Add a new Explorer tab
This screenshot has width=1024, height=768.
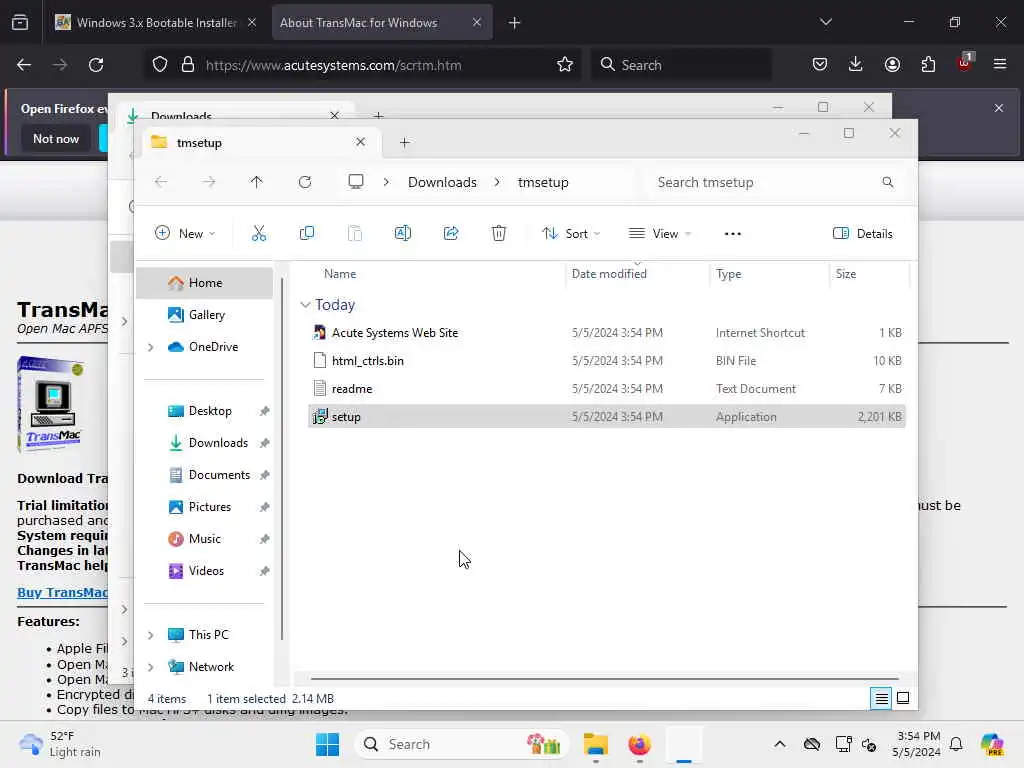[404, 142]
